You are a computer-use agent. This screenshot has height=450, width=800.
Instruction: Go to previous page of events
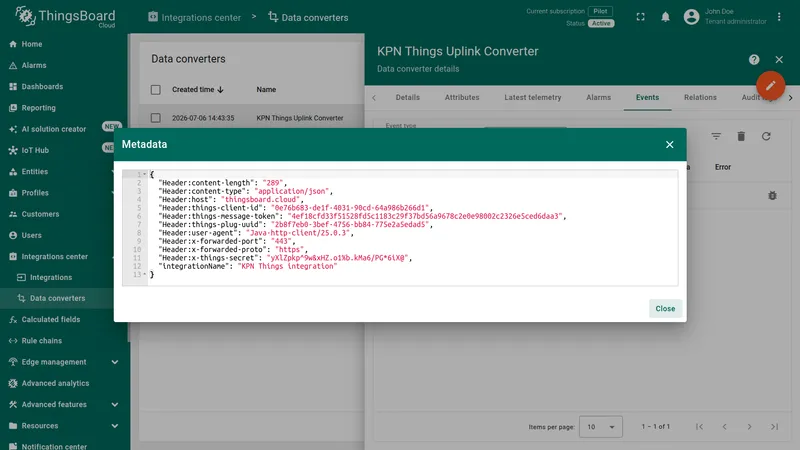(x=724, y=427)
